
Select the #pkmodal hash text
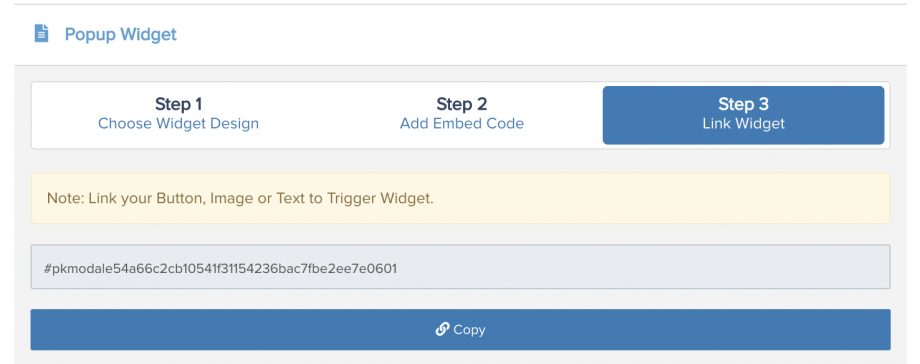[x=221, y=269]
